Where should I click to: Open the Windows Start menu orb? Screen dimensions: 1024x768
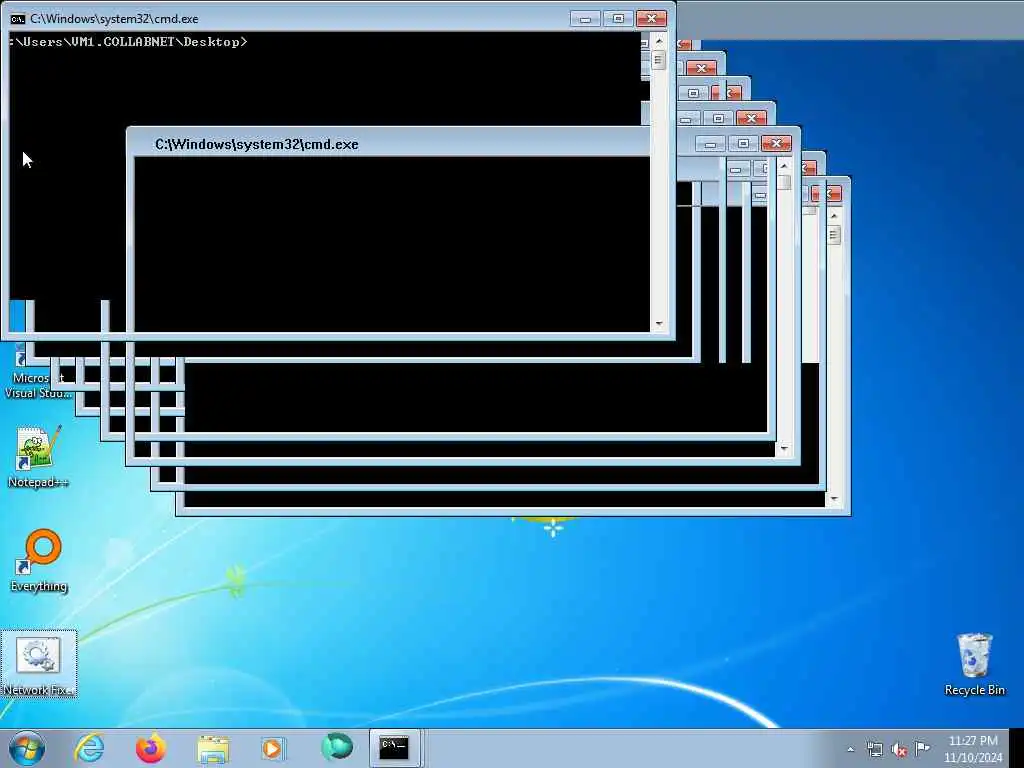point(27,748)
